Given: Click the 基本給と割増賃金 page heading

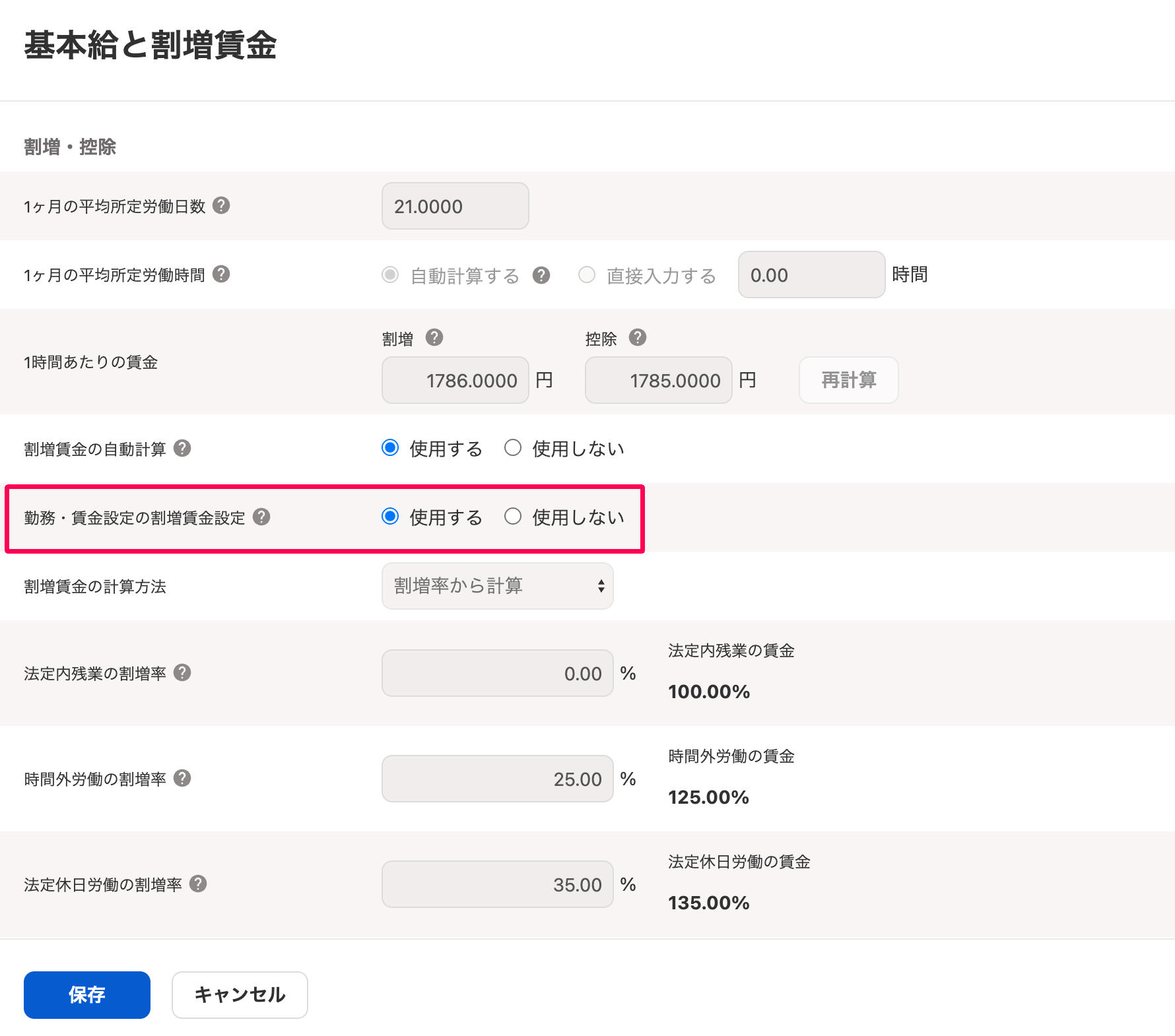Looking at the screenshot, I should (151, 46).
